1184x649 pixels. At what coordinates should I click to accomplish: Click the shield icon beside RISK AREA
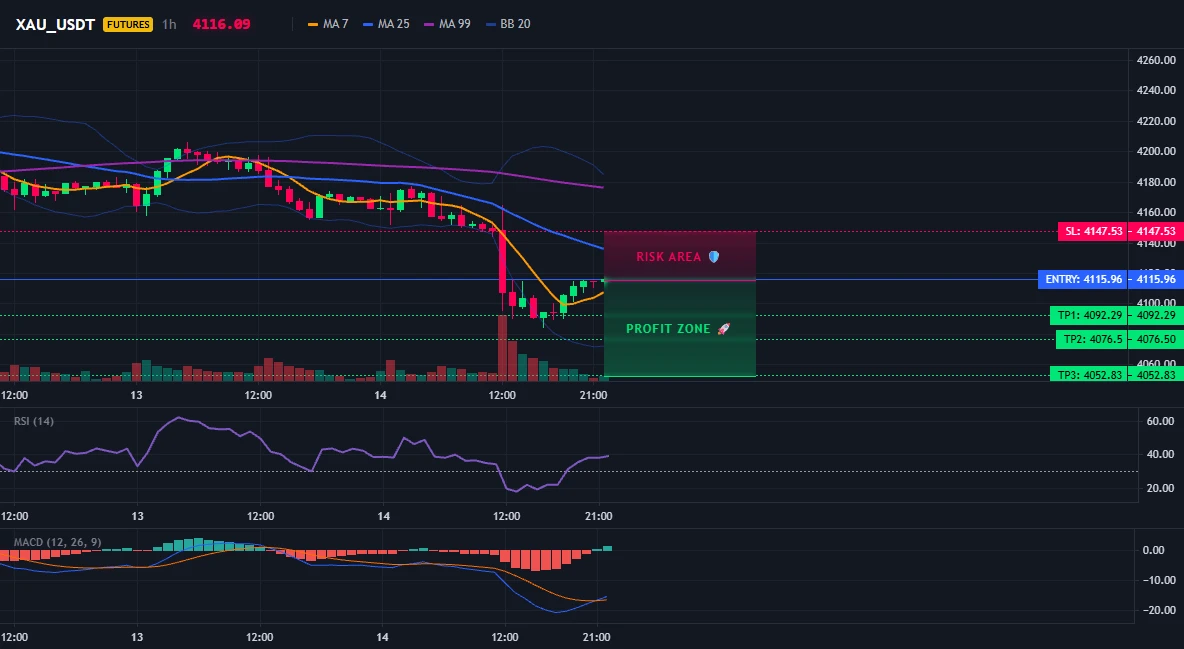point(714,257)
